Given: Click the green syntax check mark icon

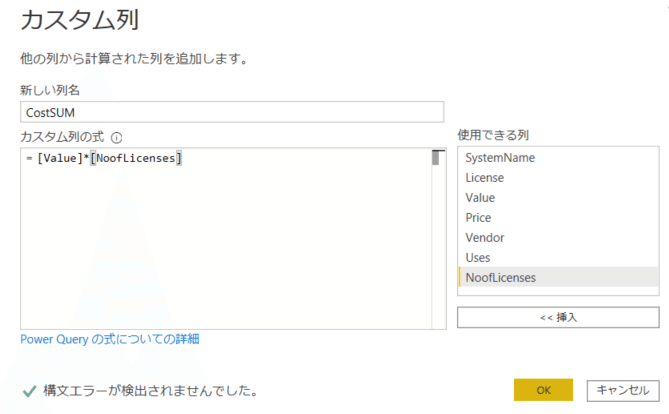Looking at the screenshot, I should (27, 390).
